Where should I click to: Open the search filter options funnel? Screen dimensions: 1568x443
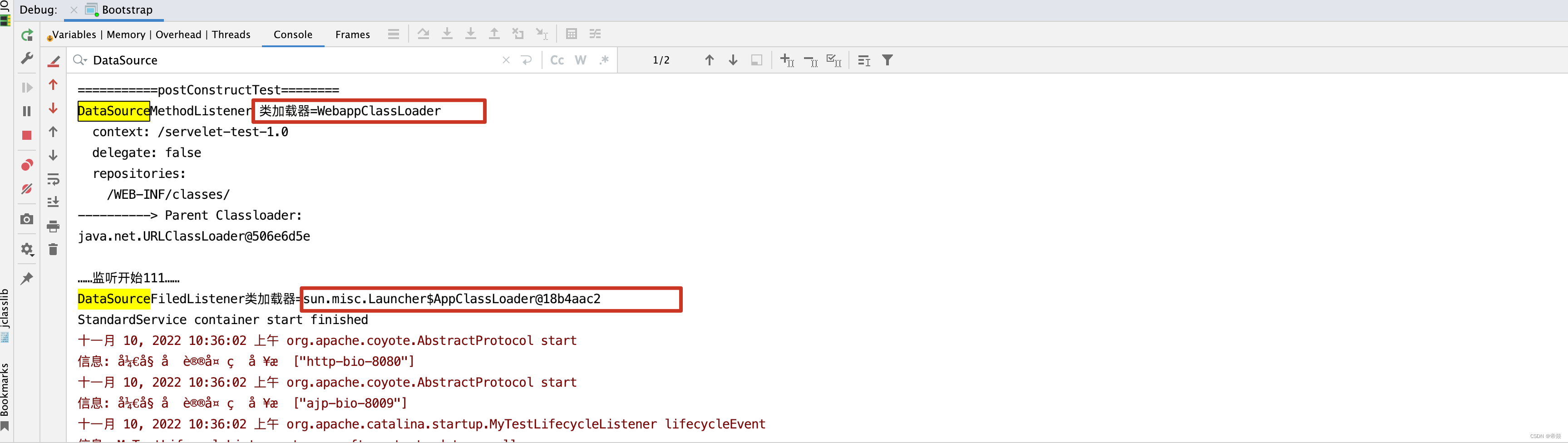pyautogui.click(x=888, y=59)
